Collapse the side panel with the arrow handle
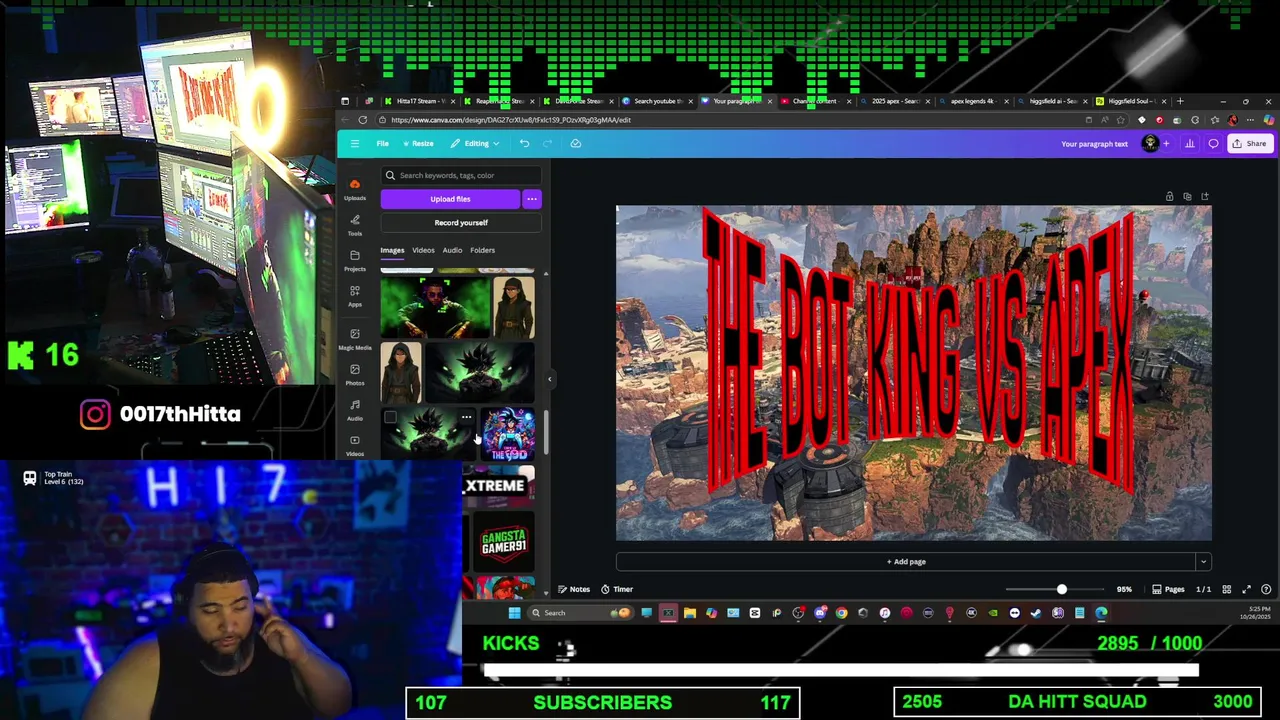The height and width of the screenshot is (720, 1280). coord(549,379)
